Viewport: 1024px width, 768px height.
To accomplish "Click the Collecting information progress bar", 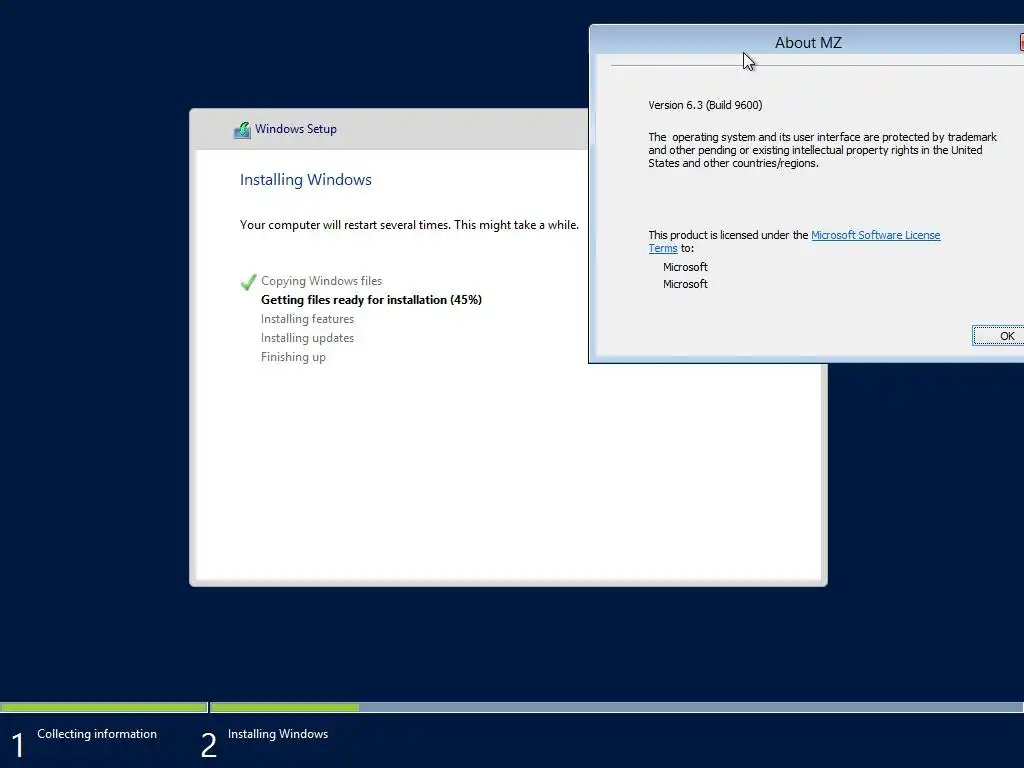I will 104,707.
